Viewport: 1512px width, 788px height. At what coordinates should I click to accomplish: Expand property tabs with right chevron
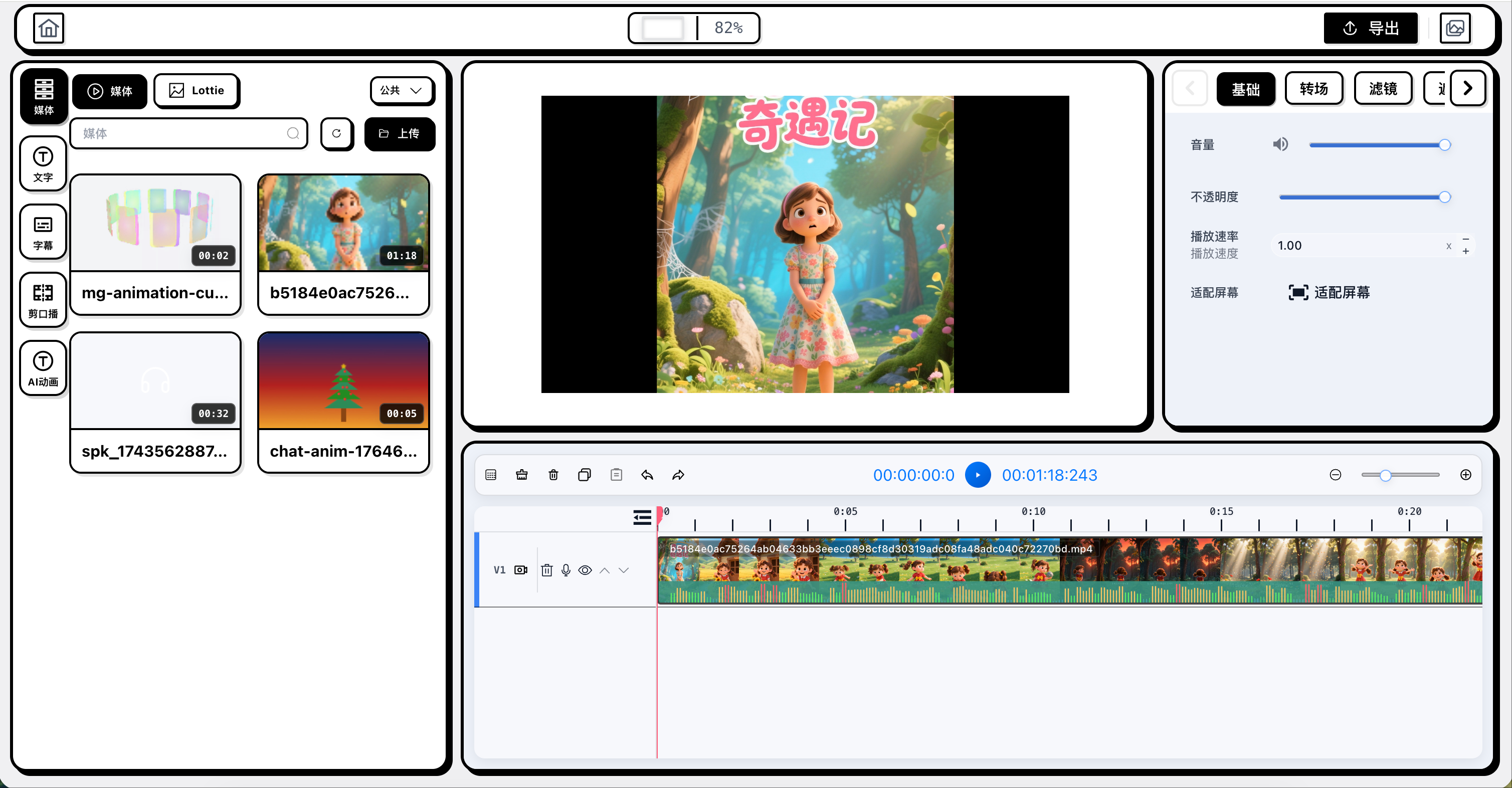[x=1467, y=89]
